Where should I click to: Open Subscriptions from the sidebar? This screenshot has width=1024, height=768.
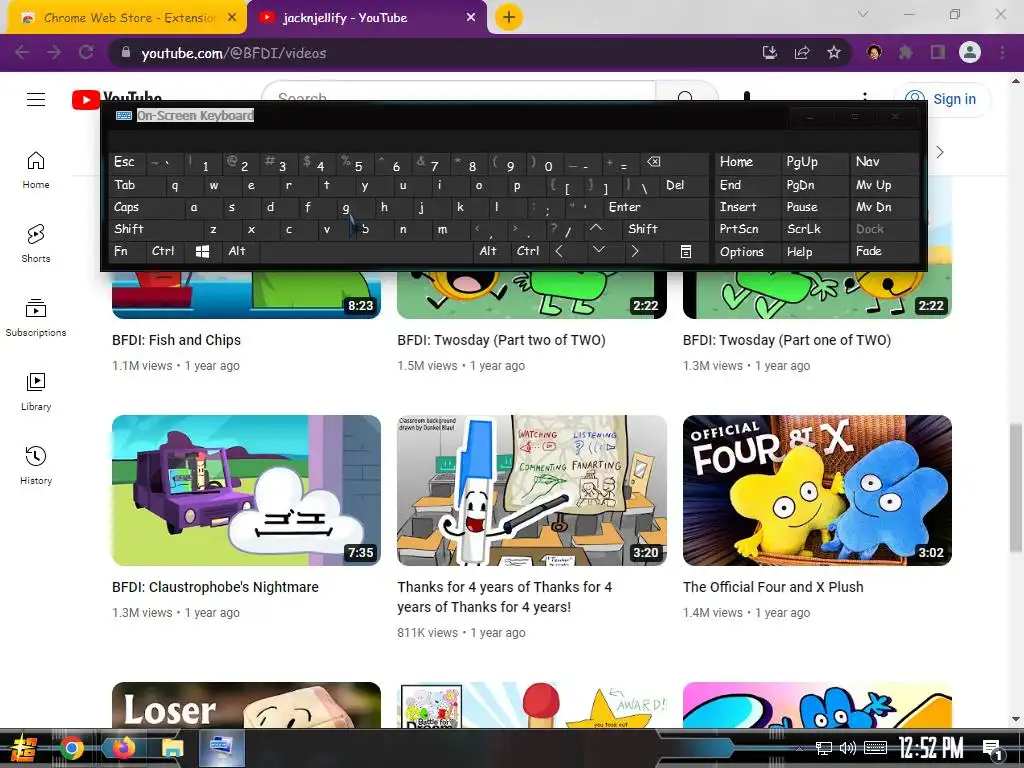36,318
